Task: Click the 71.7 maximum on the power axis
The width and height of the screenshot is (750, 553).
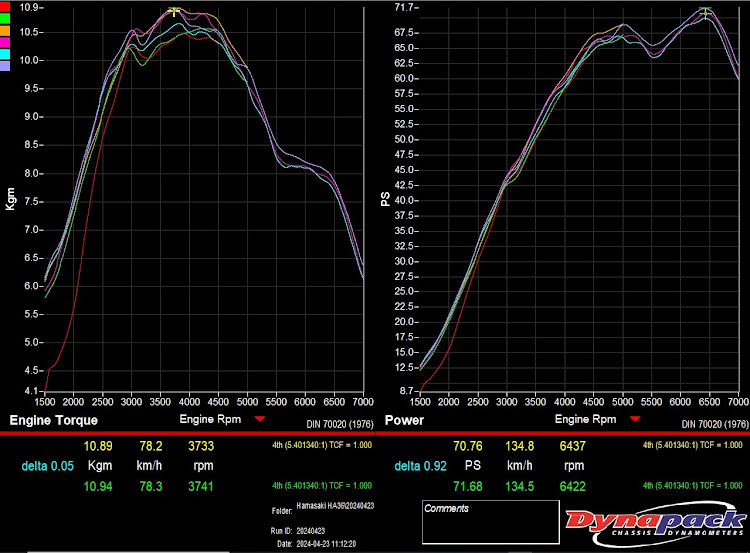Action: tap(406, 8)
